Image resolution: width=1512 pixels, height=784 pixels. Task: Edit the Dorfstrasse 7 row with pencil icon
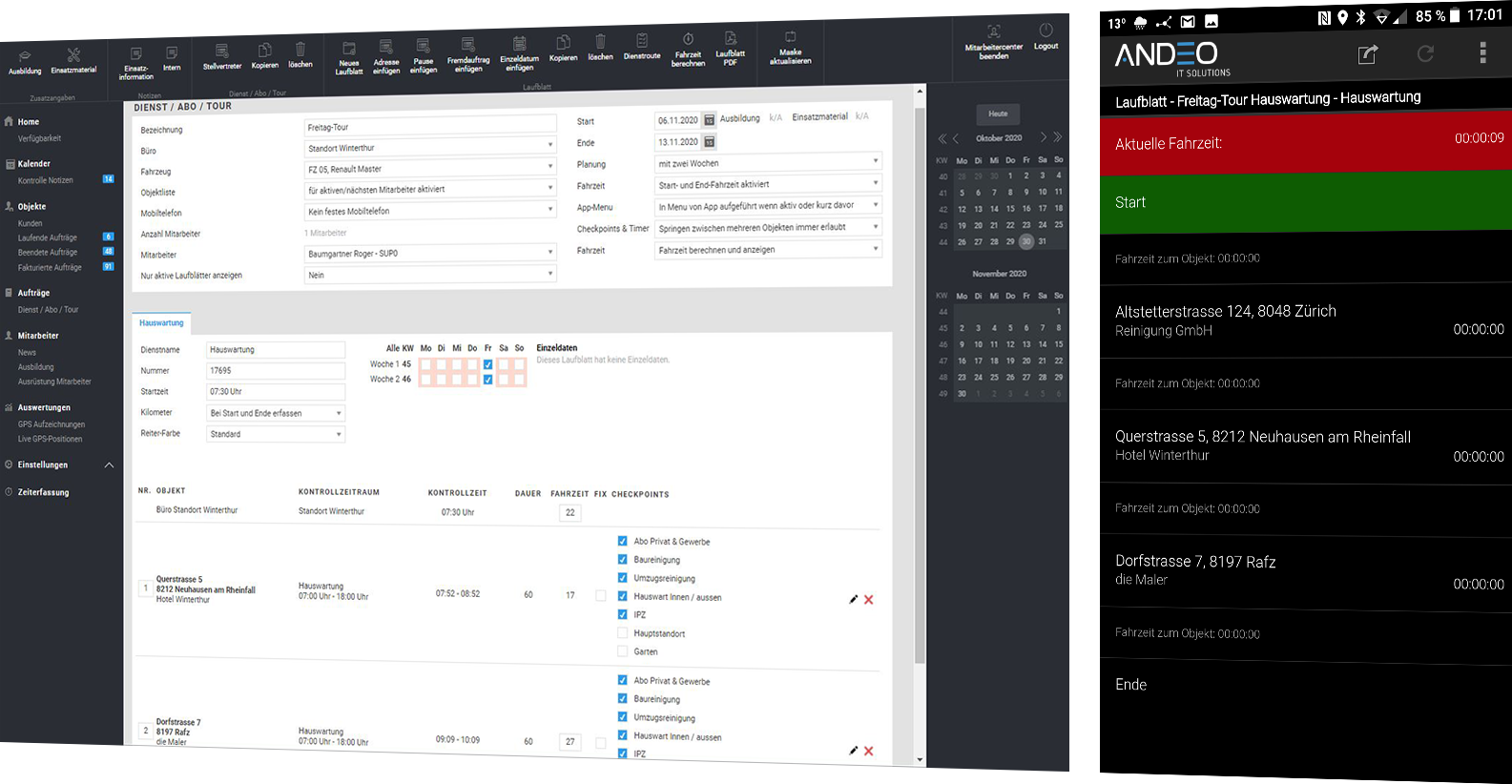pyautogui.click(x=854, y=751)
